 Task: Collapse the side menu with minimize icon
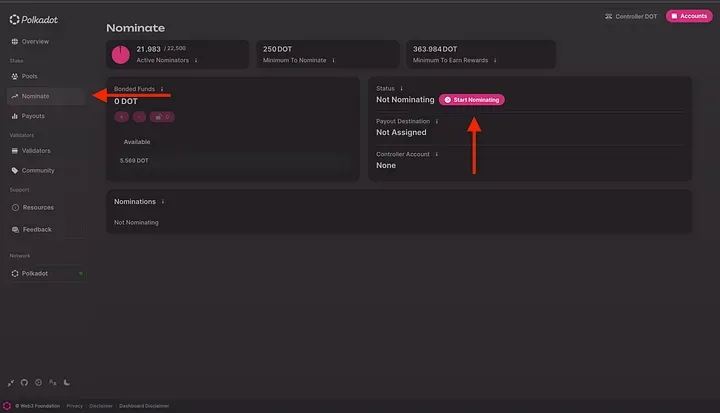point(11,383)
